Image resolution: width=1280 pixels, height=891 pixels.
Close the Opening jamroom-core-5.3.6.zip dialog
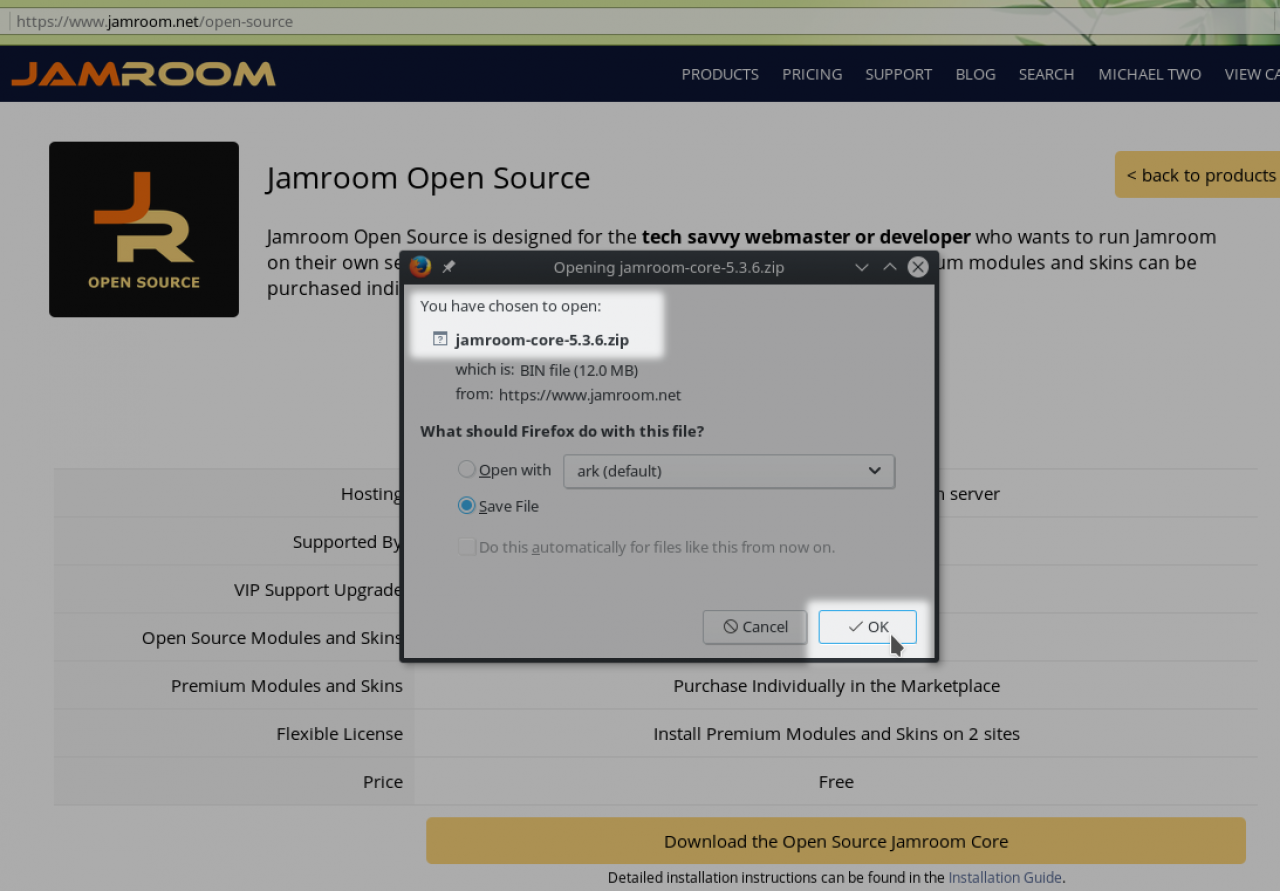click(x=918, y=267)
